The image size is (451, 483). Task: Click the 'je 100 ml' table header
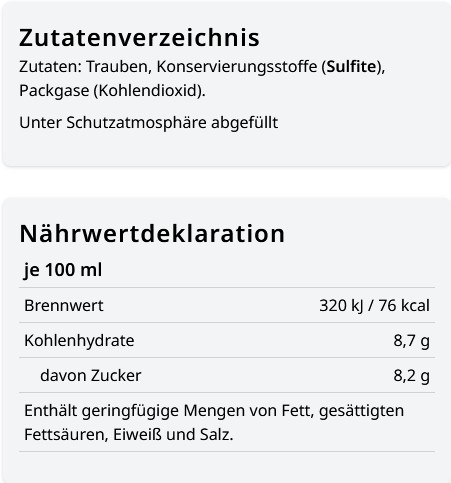click(x=63, y=270)
